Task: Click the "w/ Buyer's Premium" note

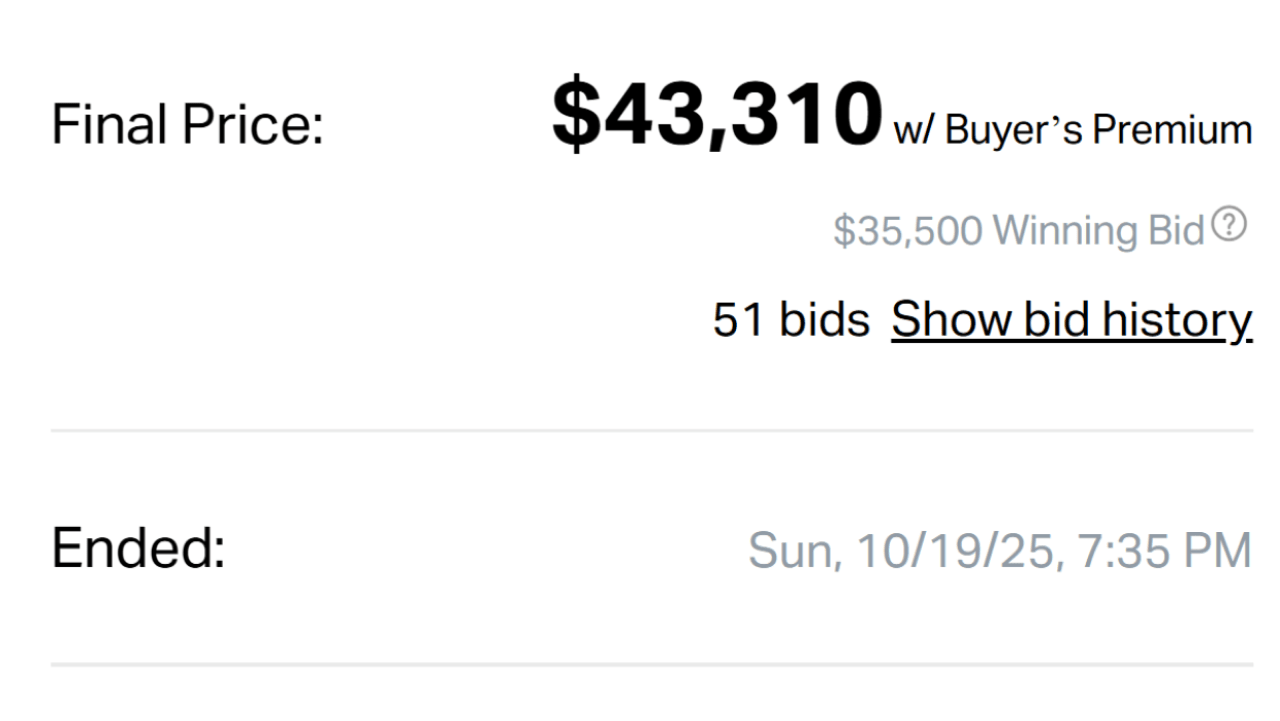Action: 1072,130
